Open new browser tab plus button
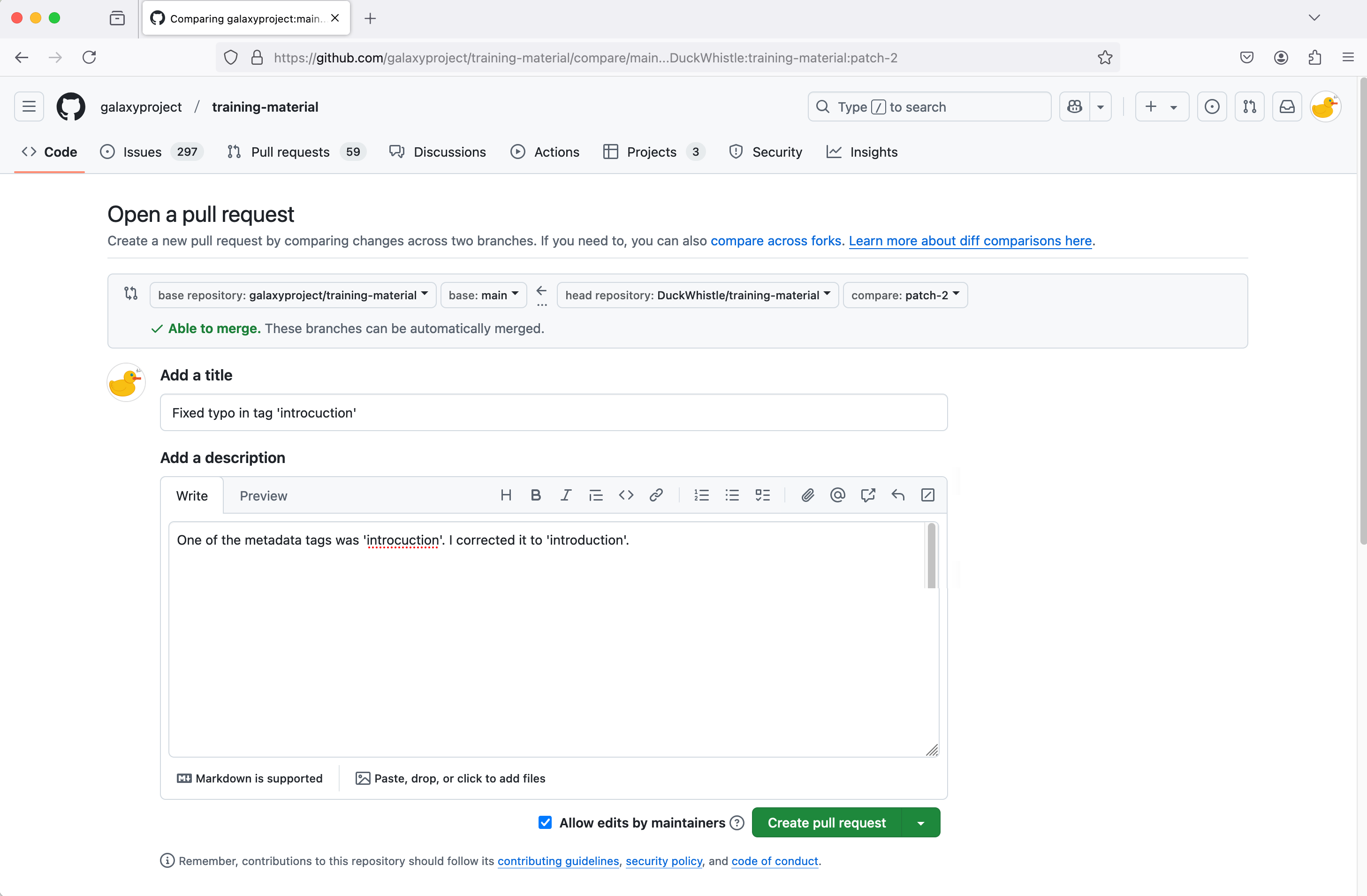 point(370,18)
